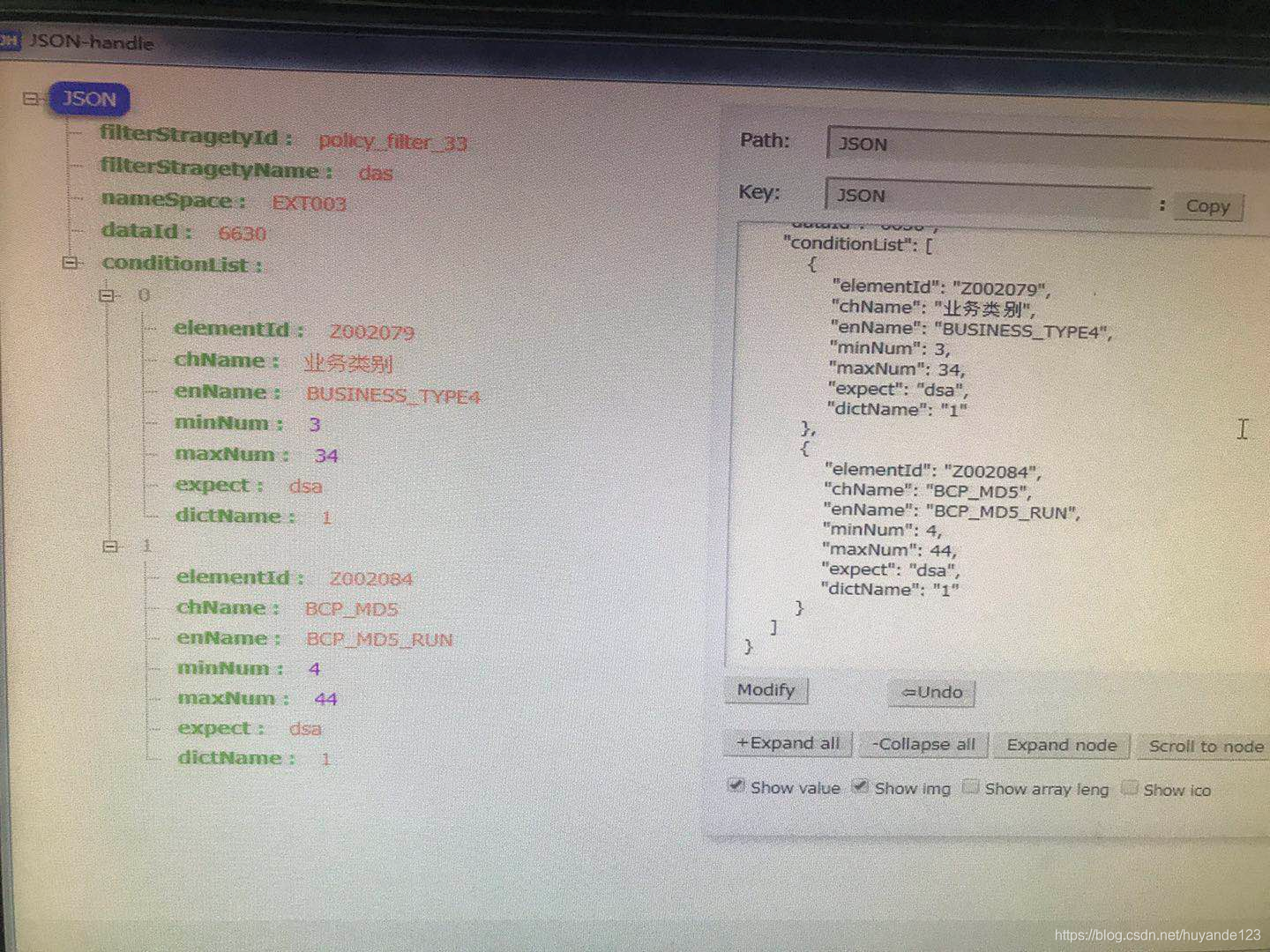Click the Key input field
Viewport: 1270px width, 952px height.
click(988, 196)
